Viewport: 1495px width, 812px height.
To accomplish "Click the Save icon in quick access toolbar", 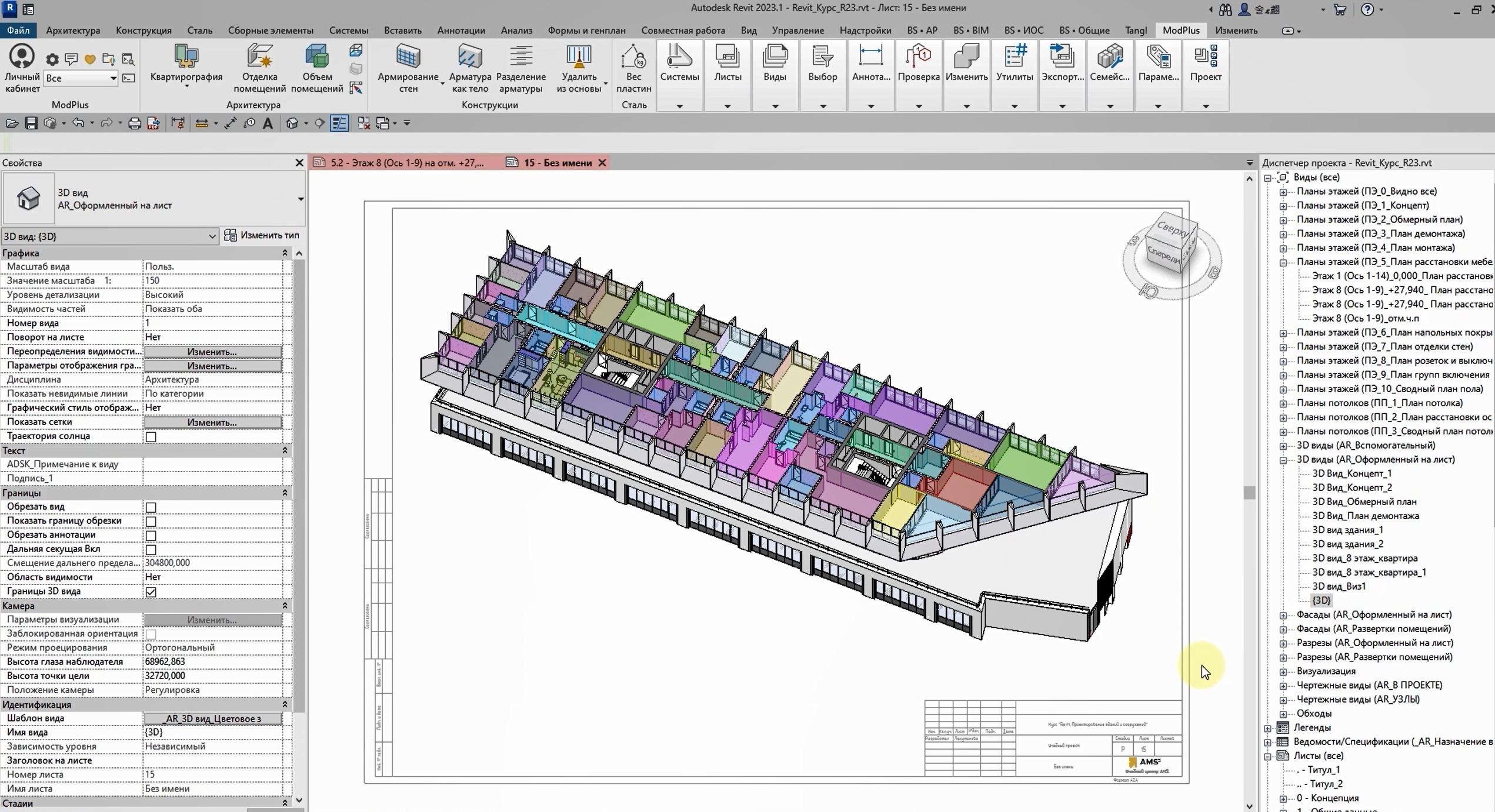I will coord(31,123).
